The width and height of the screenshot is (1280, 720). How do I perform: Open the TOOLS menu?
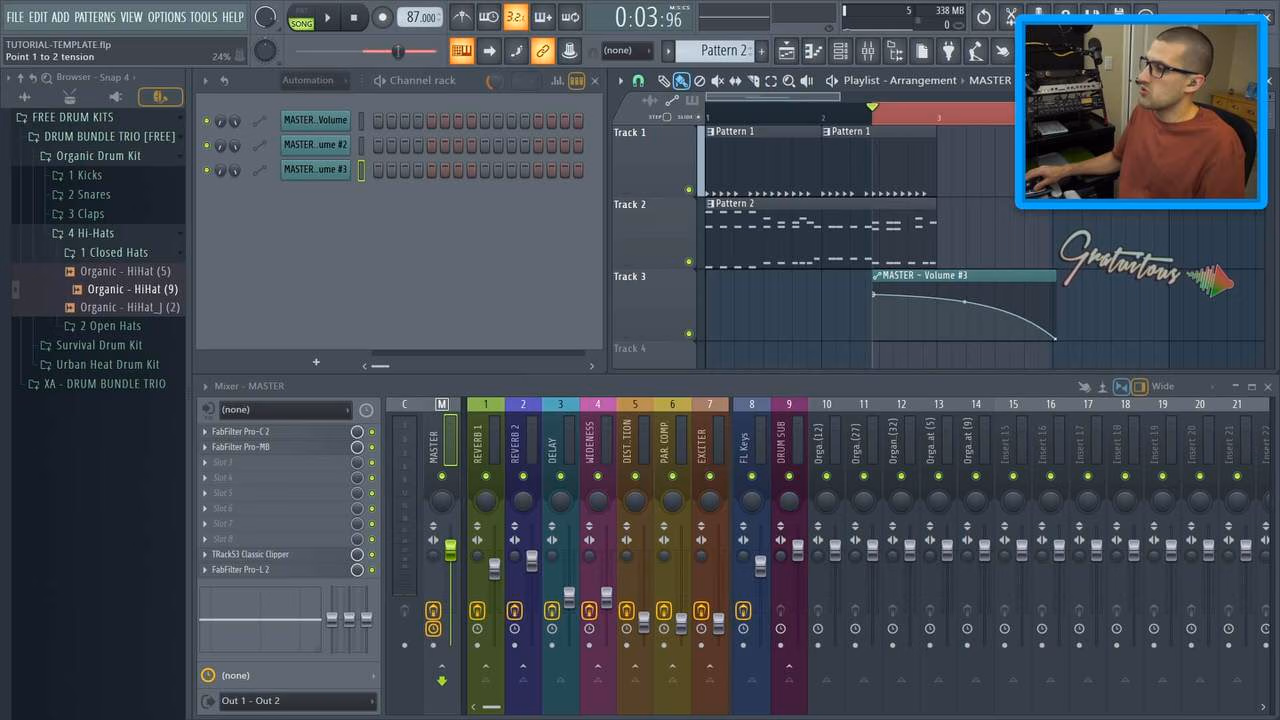coord(203,17)
